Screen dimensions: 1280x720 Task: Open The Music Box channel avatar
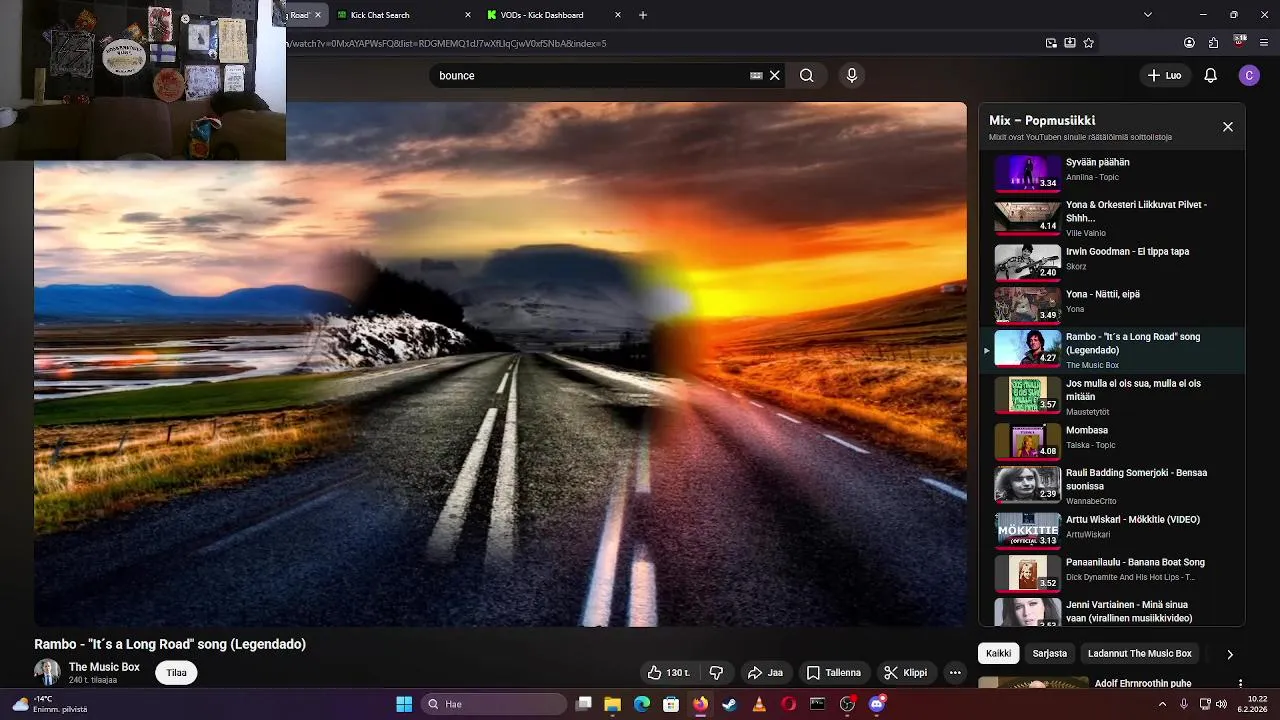tap(47, 672)
